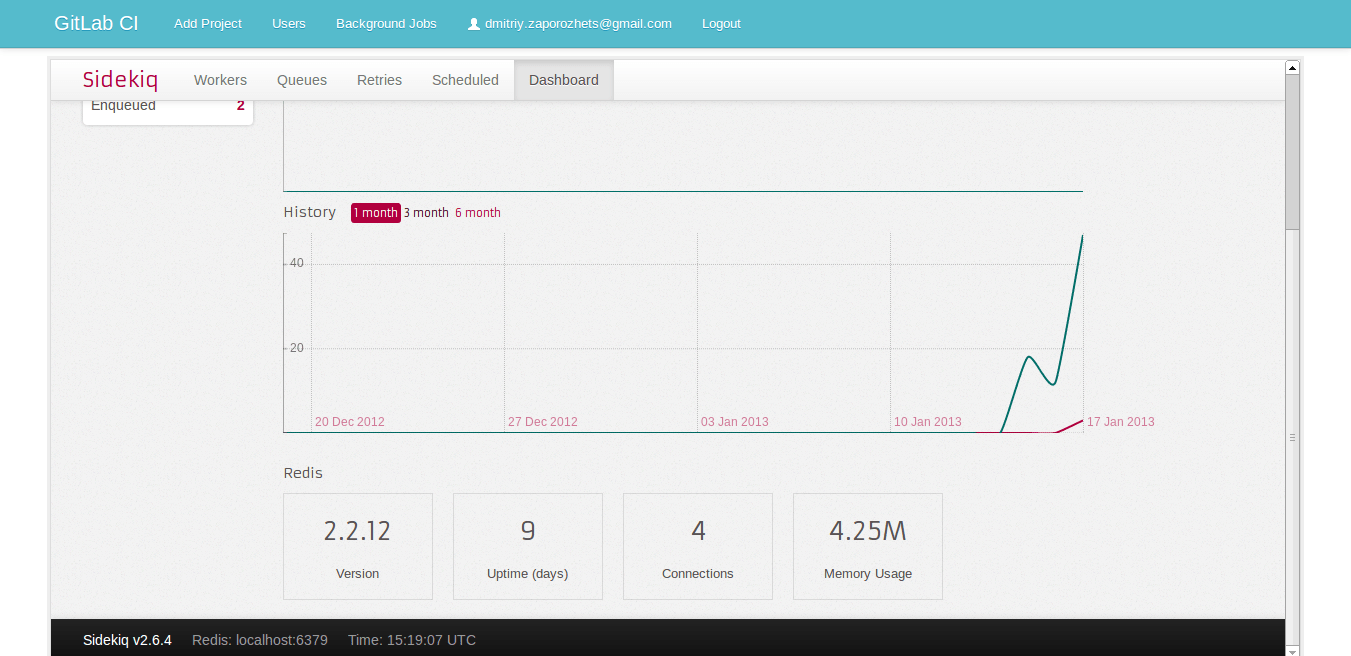Click the user account icon in navbar

click(473, 23)
